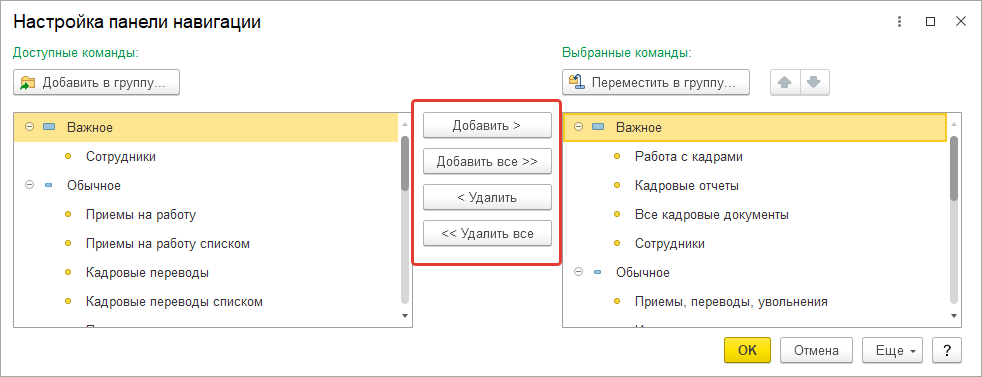Collapse Важное group in selected commands
This screenshot has height=377, width=982.
pos(578,127)
